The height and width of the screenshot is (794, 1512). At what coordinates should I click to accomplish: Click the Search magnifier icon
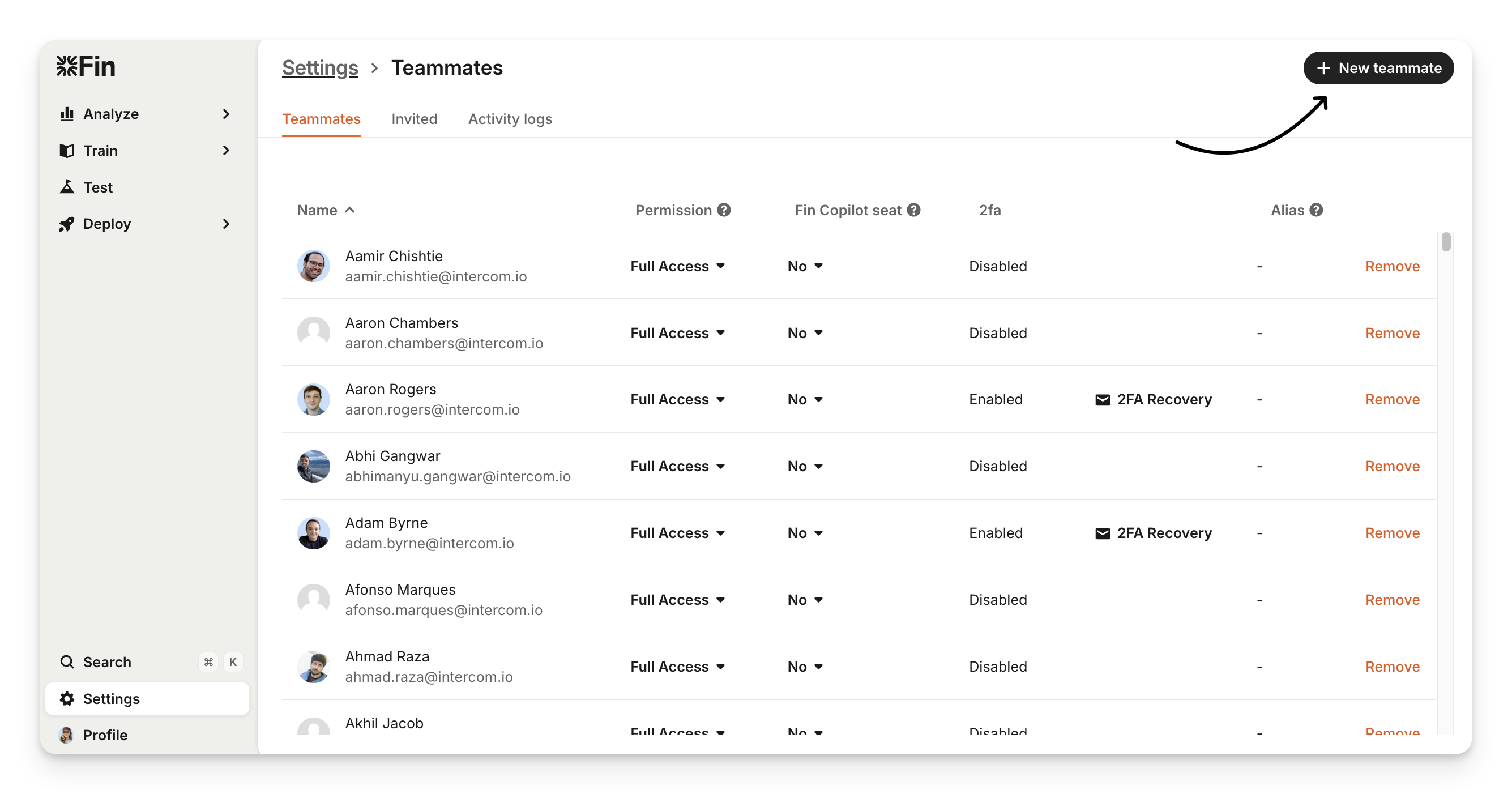click(x=67, y=662)
